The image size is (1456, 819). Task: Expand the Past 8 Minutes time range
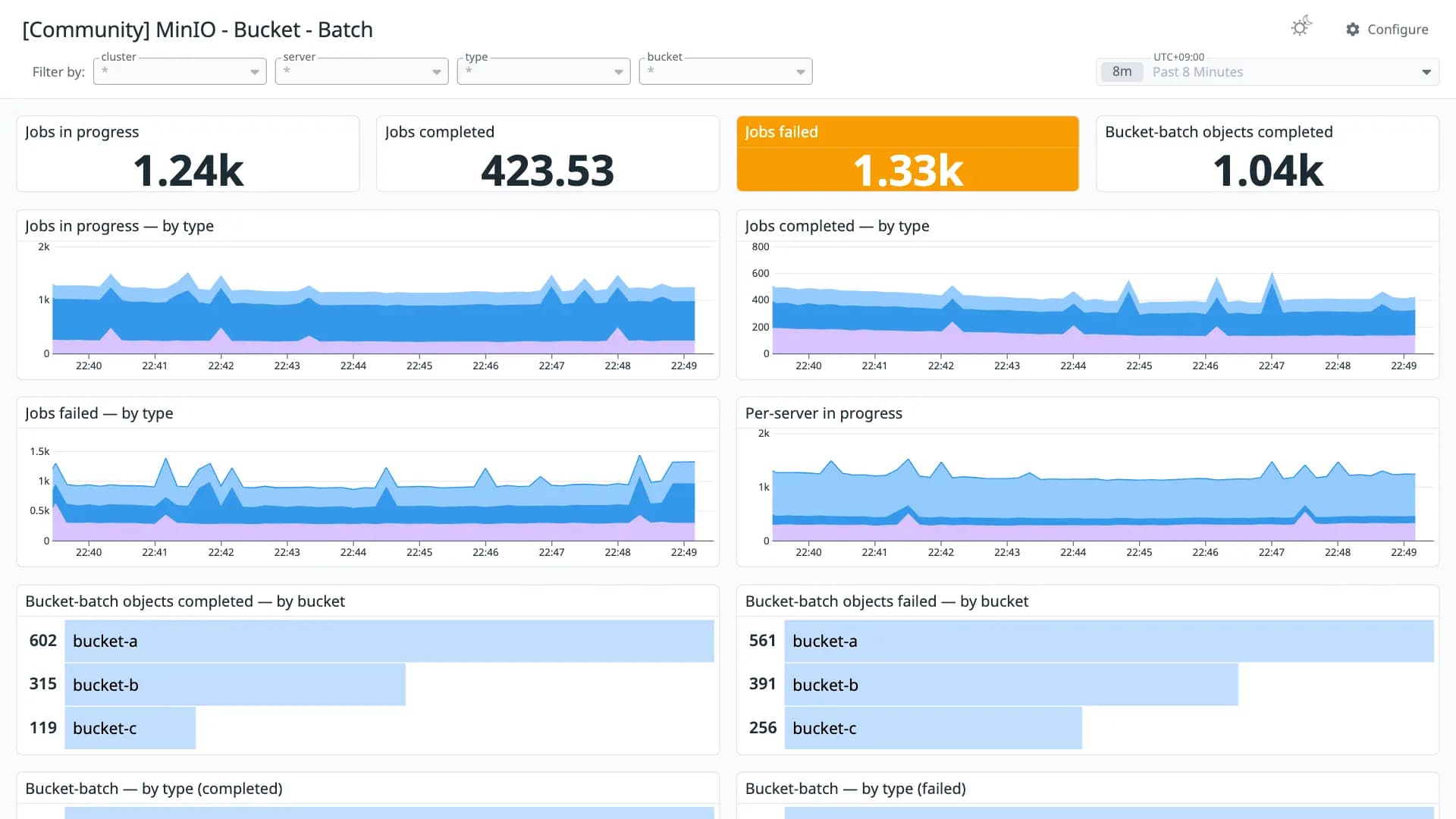[1267, 72]
